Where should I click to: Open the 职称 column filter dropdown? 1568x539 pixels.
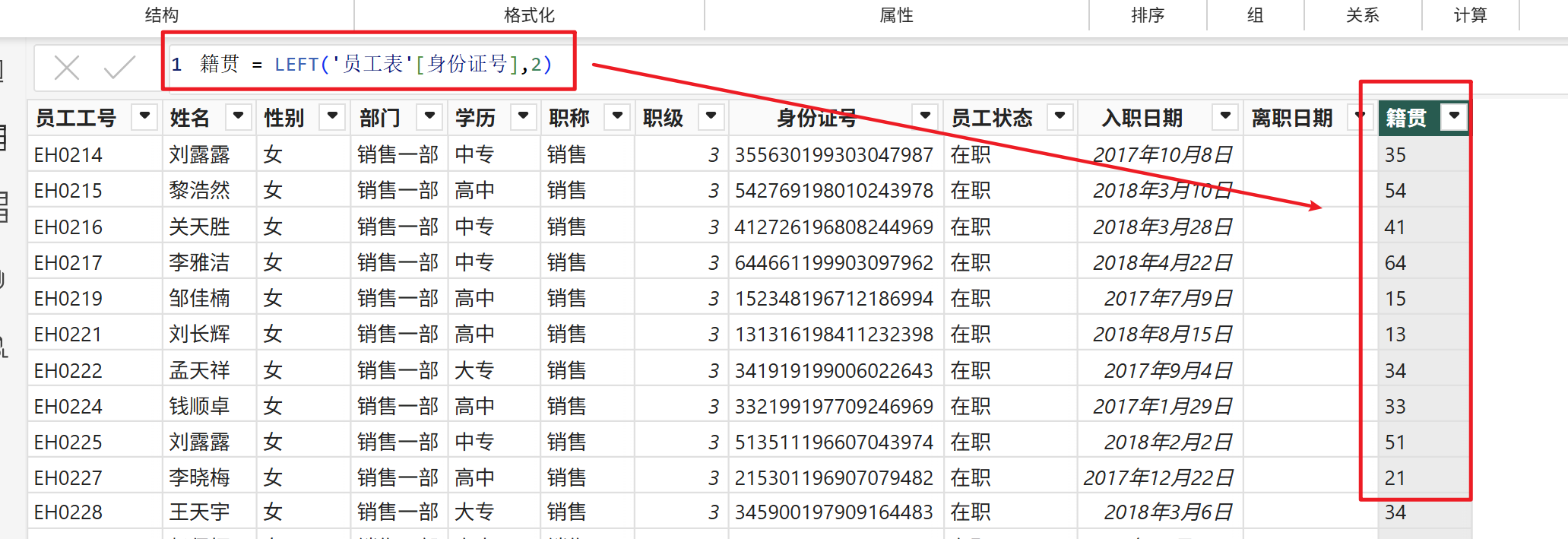coord(617,117)
